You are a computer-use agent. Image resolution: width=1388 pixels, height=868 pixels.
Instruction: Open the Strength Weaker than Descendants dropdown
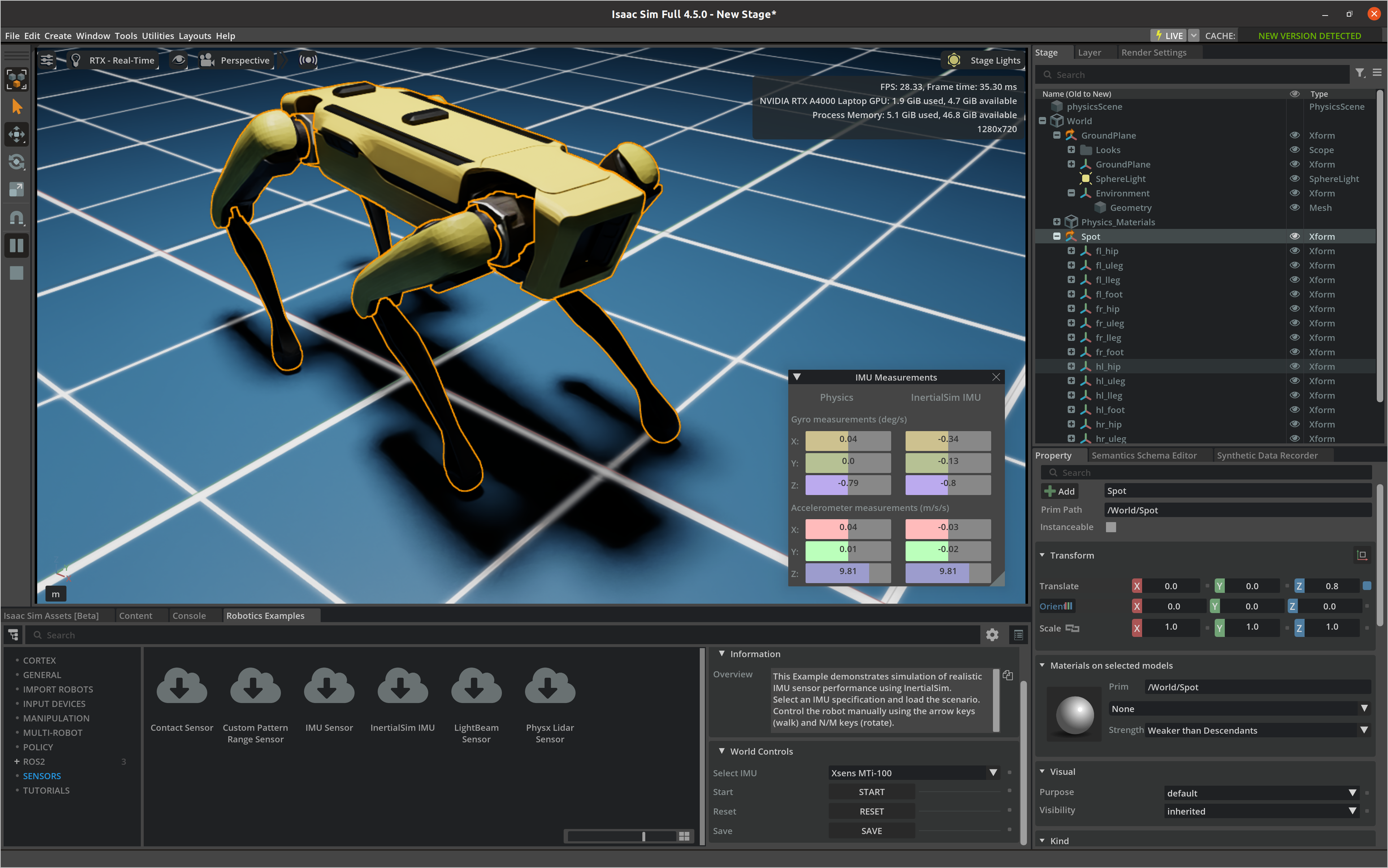1258,730
